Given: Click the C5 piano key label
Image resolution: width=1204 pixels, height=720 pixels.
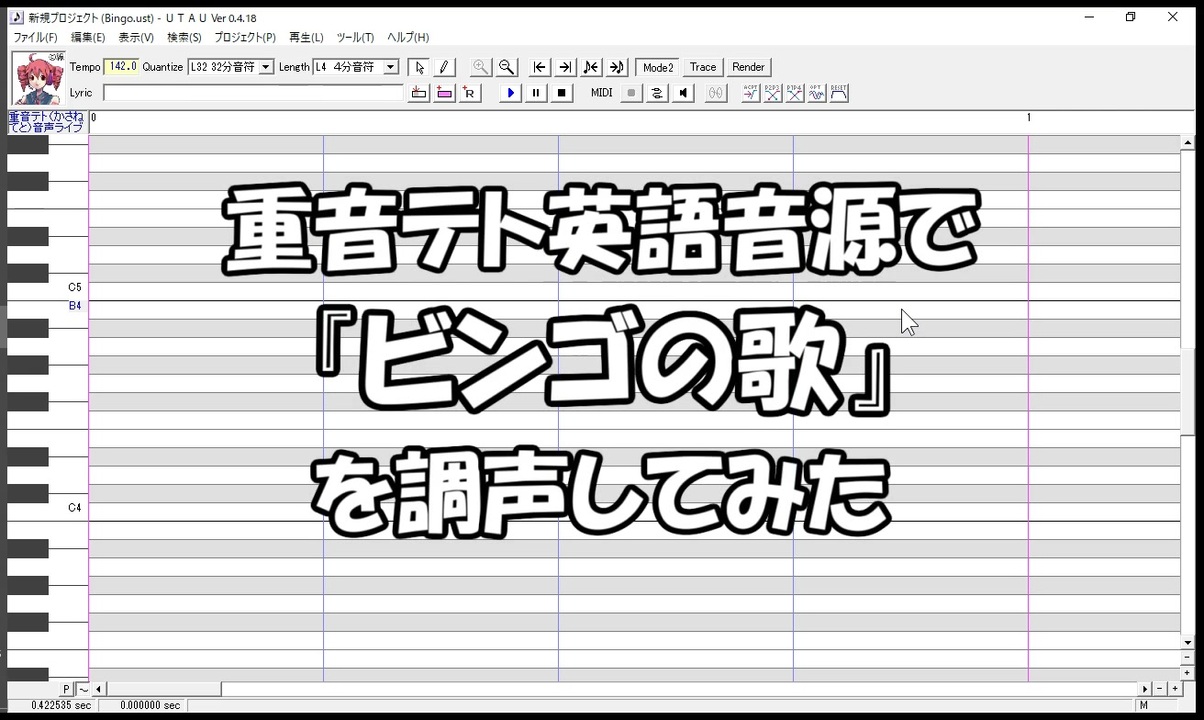Looking at the screenshot, I should (75, 288).
